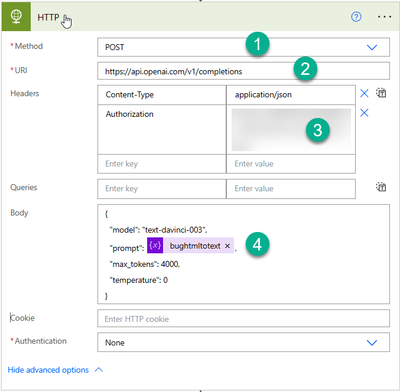
Task: Remove the bughtmltotext token with X
Action: pyautogui.click(x=227, y=246)
